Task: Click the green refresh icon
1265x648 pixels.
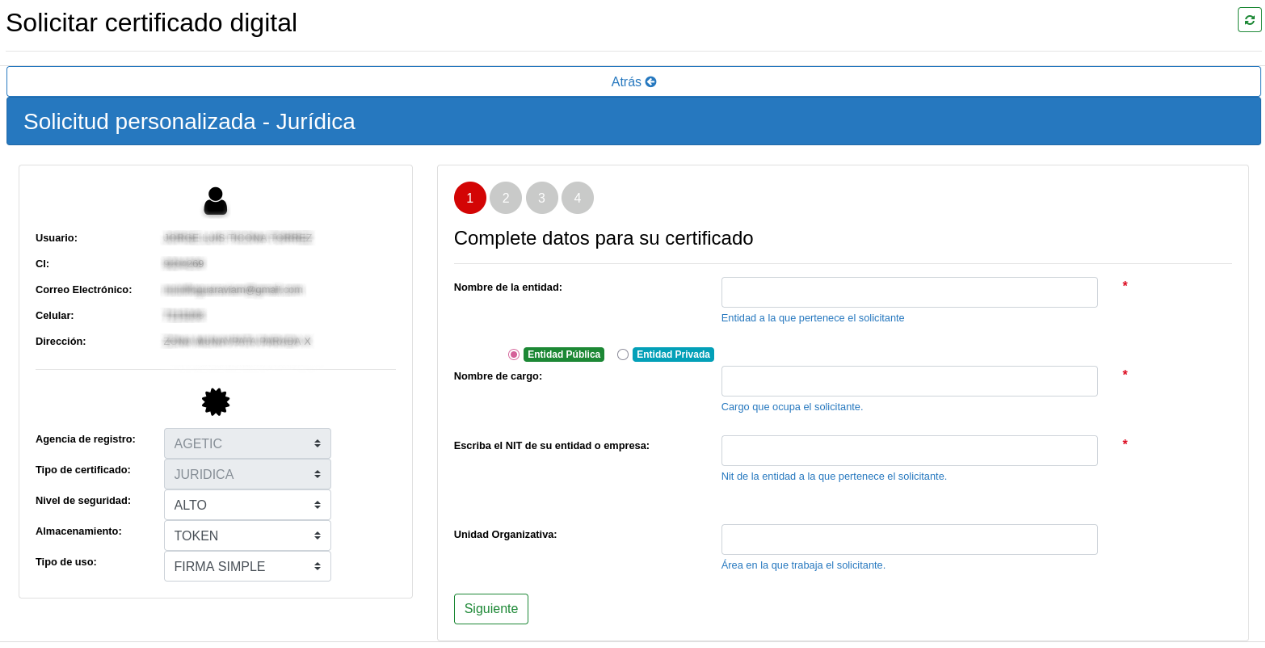Action: pyautogui.click(x=1249, y=20)
